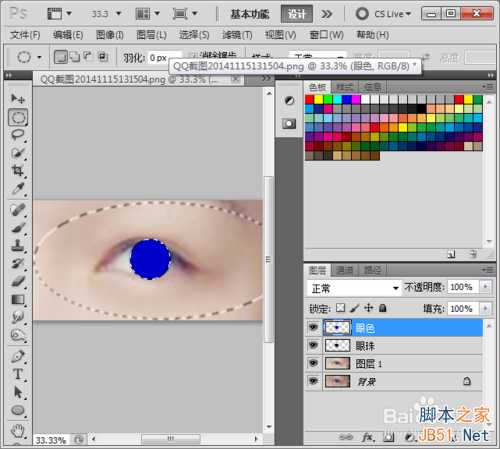Select the Crop tool

coord(17,171)
